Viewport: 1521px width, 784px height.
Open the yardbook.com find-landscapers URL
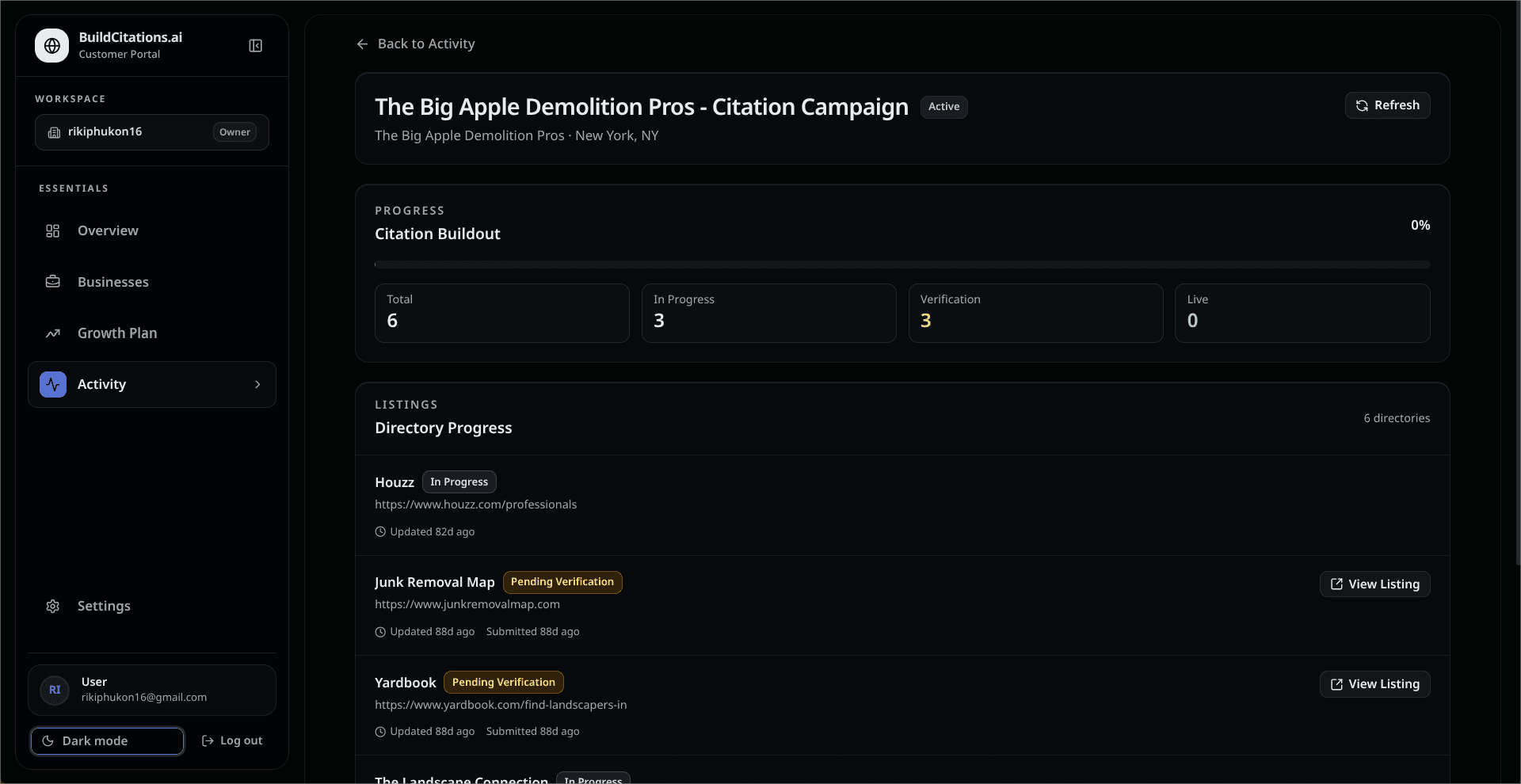pos(501,705)
